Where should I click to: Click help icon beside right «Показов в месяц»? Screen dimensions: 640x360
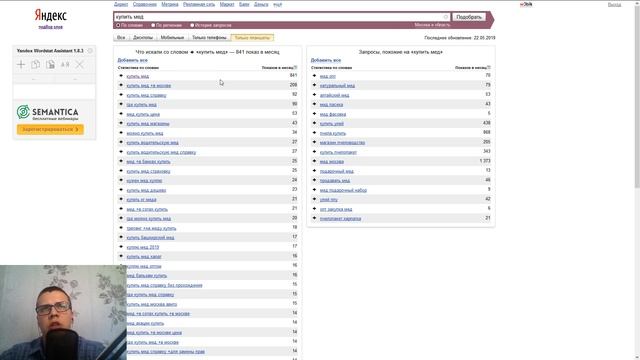(489, 68)
